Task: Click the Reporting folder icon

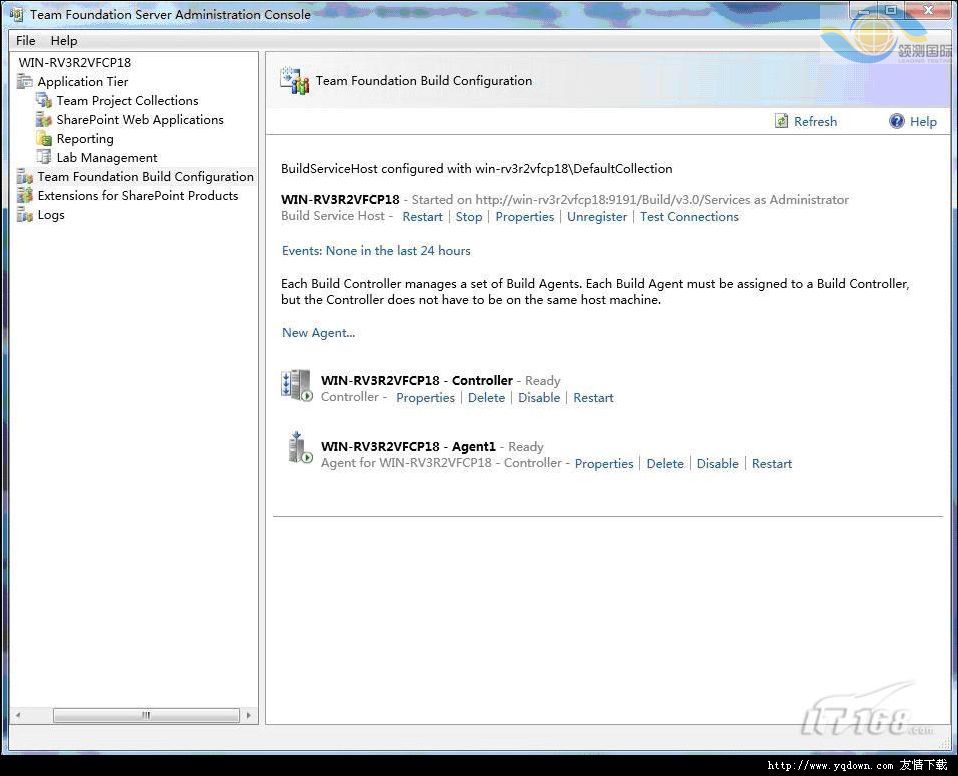Action: click(x=44, y=139)
